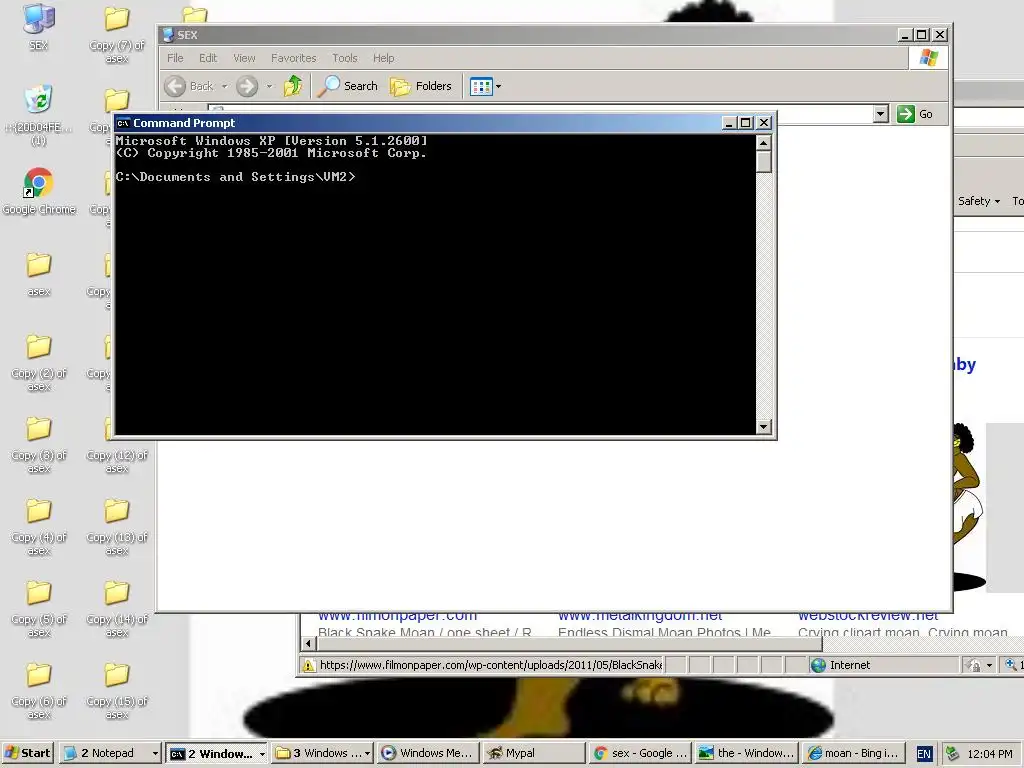Screen dimensions: 1024x768
Task: Open the File menu in SEX window
Action: pos(175,58)
